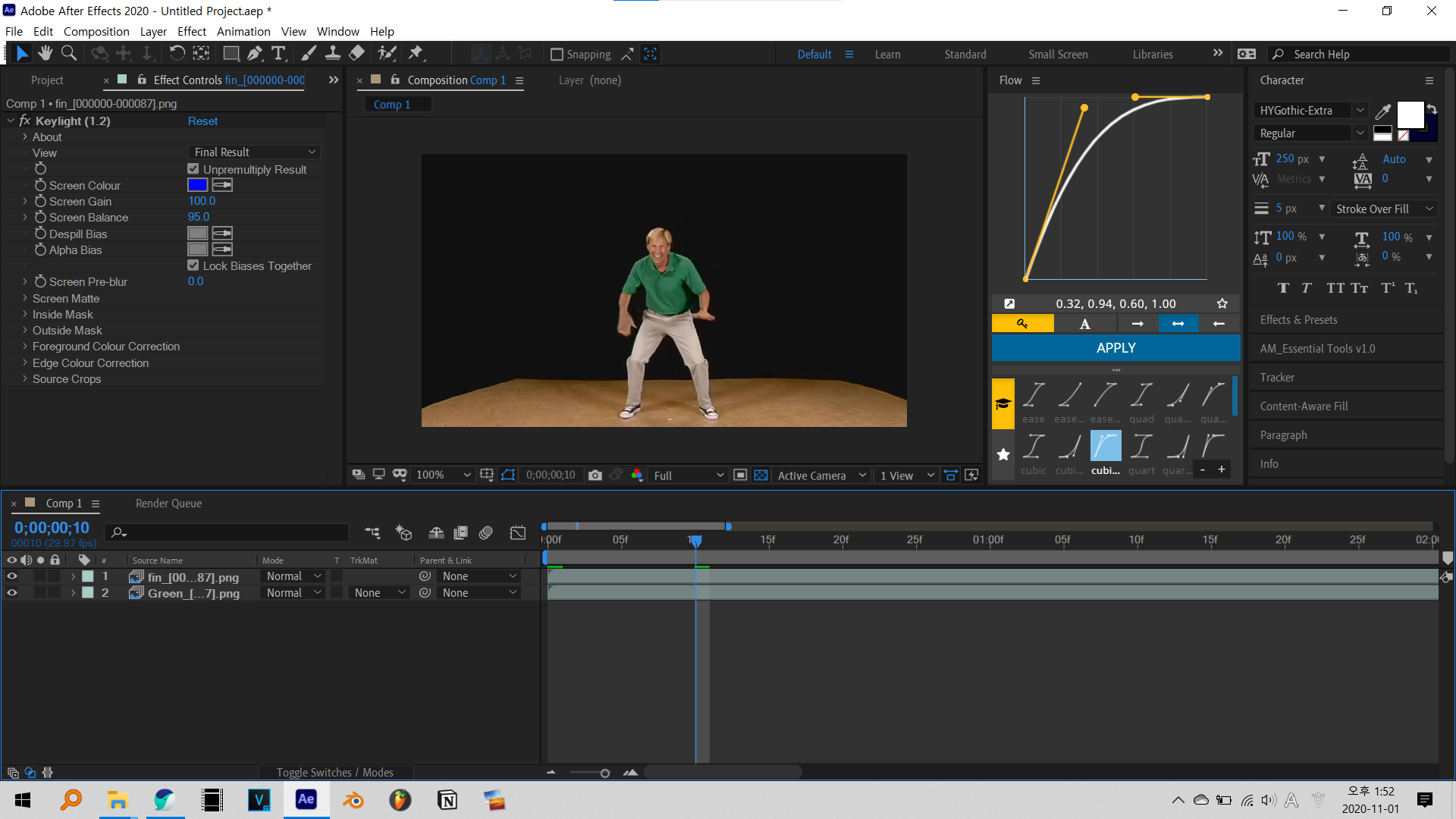Toggle Lock Biases Together checkbox
This screenshot has height=819, width=1456.
coord(193,265)
